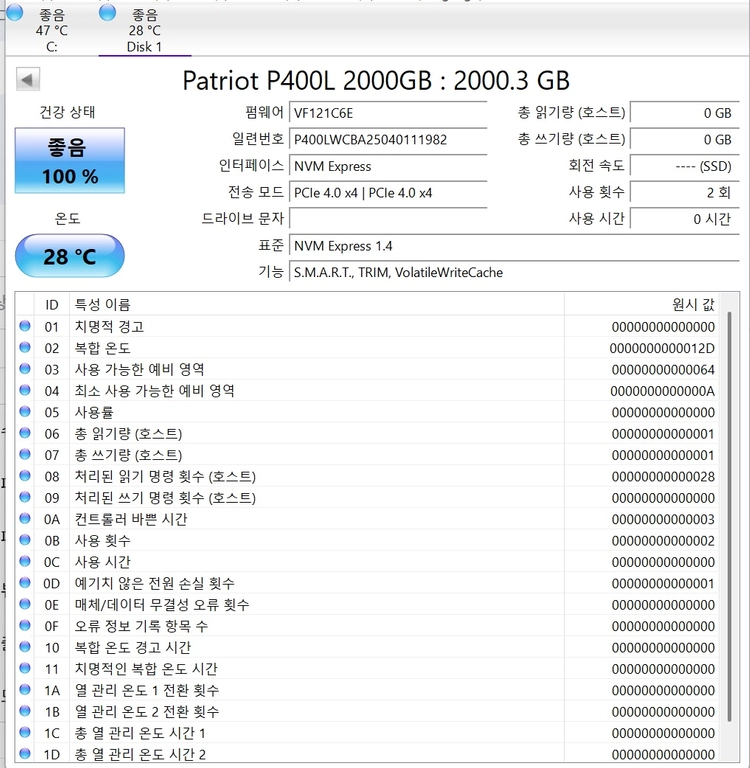
Task: Select row 열 관리 온도 2 전환 횟수
Action: pos(367,712)
